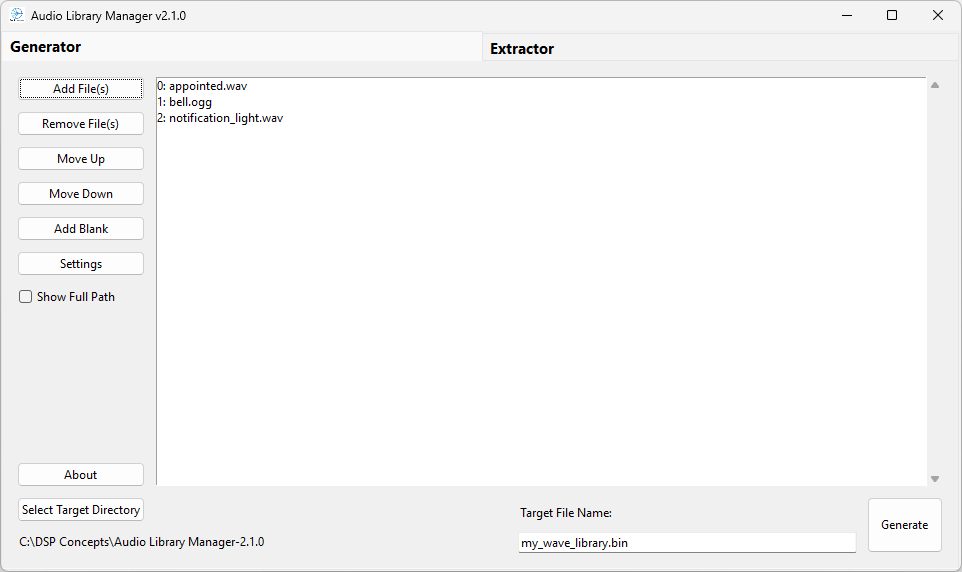This screenshot has width=962, height=572.
Task: Open the About dialog
Action: coord(81,475)
